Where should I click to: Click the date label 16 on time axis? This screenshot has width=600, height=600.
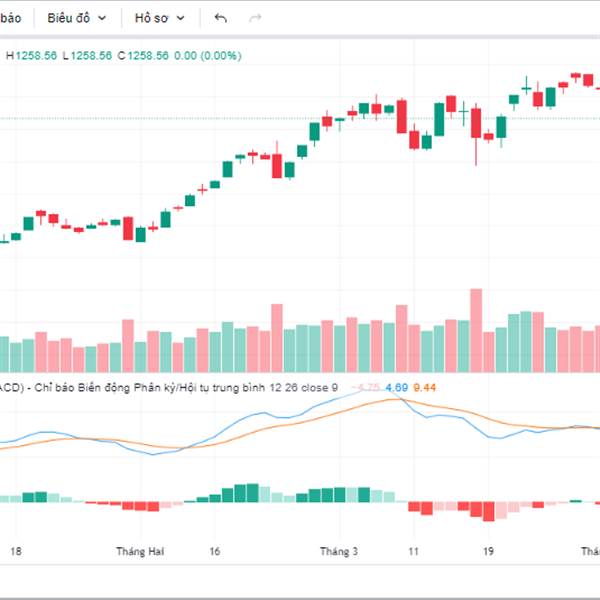215,551
